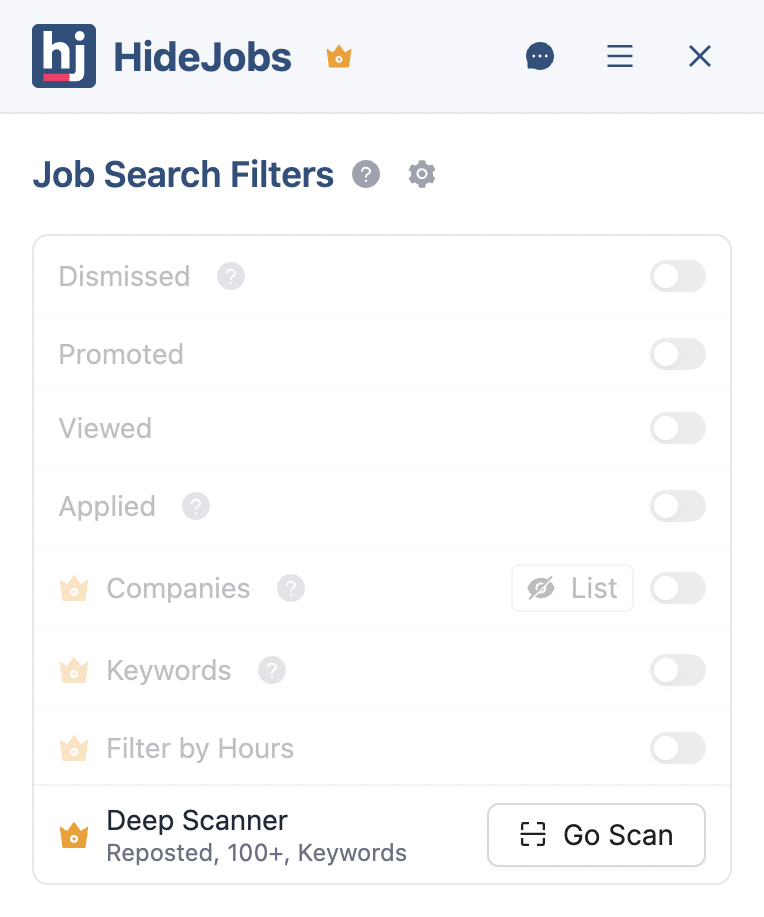The image size is (764, 917).
Task: Click the help icon beside Job Search Filters
Action: (366, 174)
